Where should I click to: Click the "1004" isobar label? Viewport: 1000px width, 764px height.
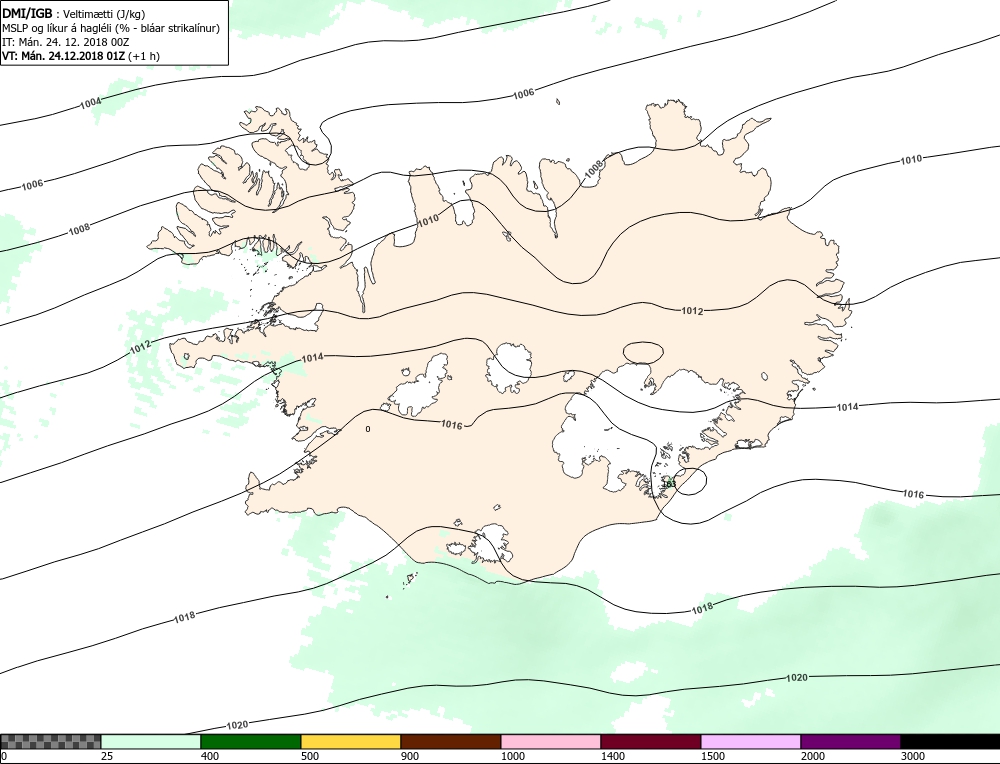coord(91,103)
